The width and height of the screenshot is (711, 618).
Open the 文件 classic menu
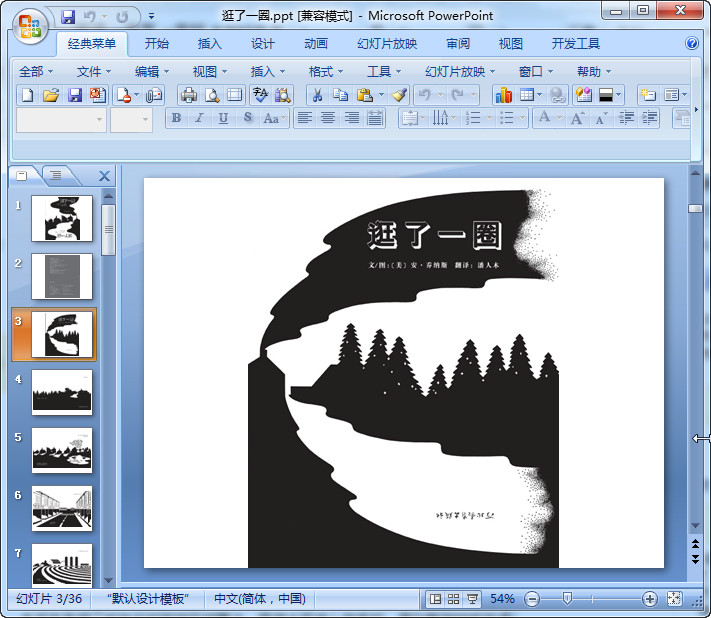click(x=93, y=72)
